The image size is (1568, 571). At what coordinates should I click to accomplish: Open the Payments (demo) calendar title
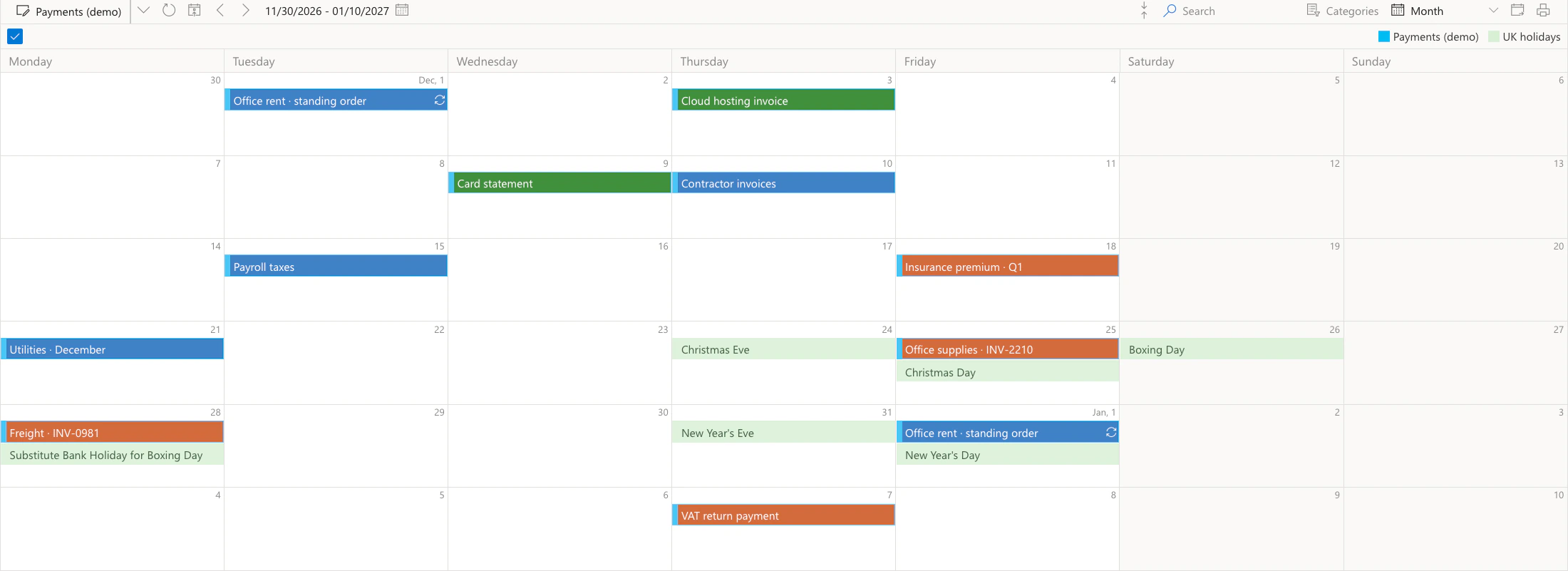click(78, 11)
